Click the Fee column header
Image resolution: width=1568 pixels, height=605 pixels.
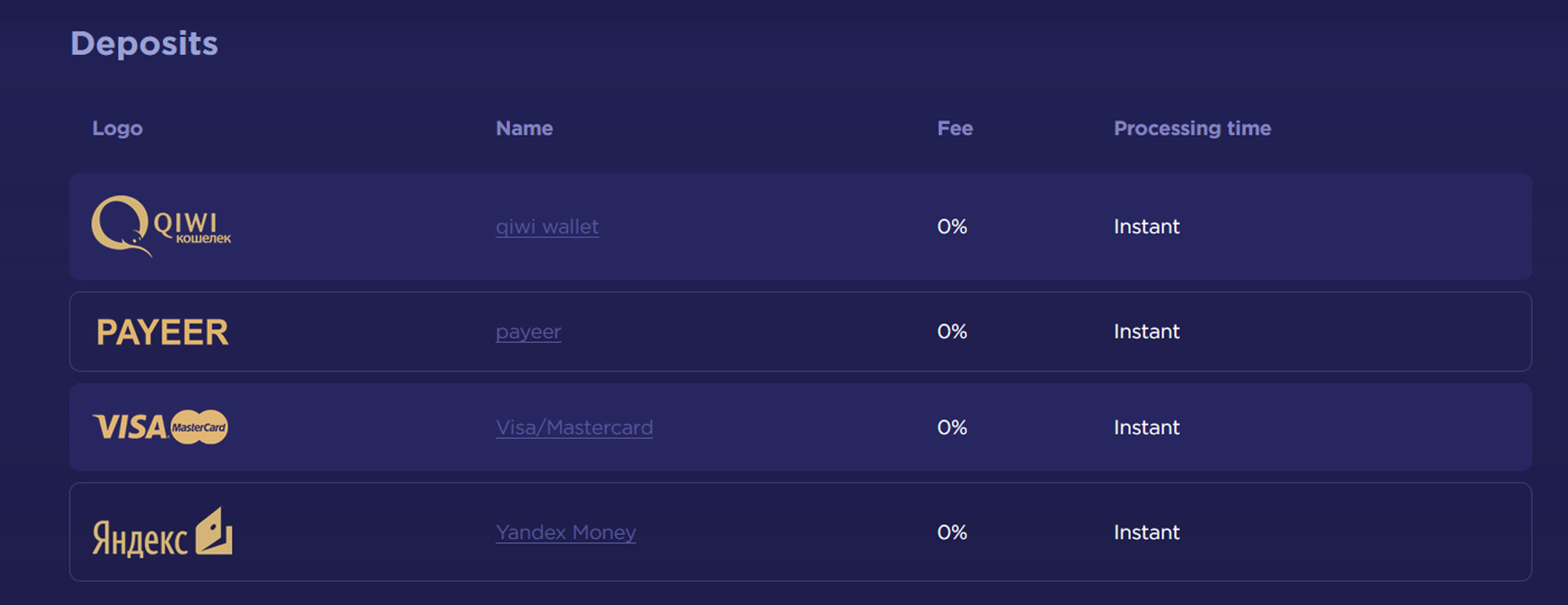pyautogui.click(x=955, y=128)
